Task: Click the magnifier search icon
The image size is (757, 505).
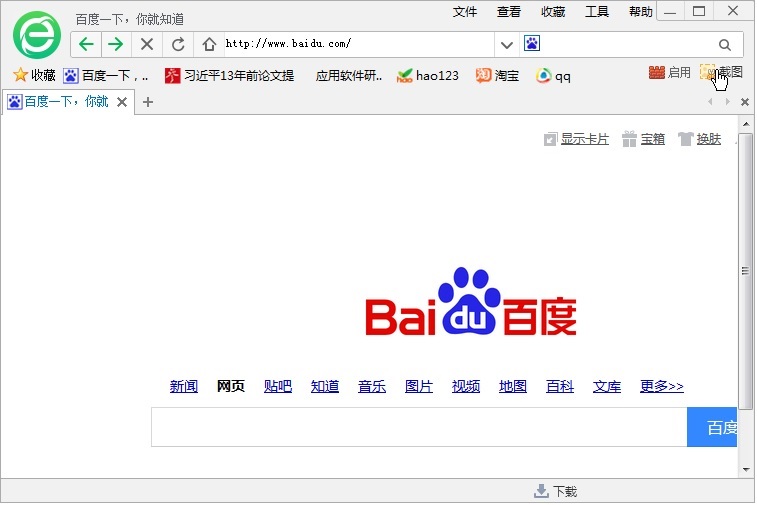Action: pos(724,45)
